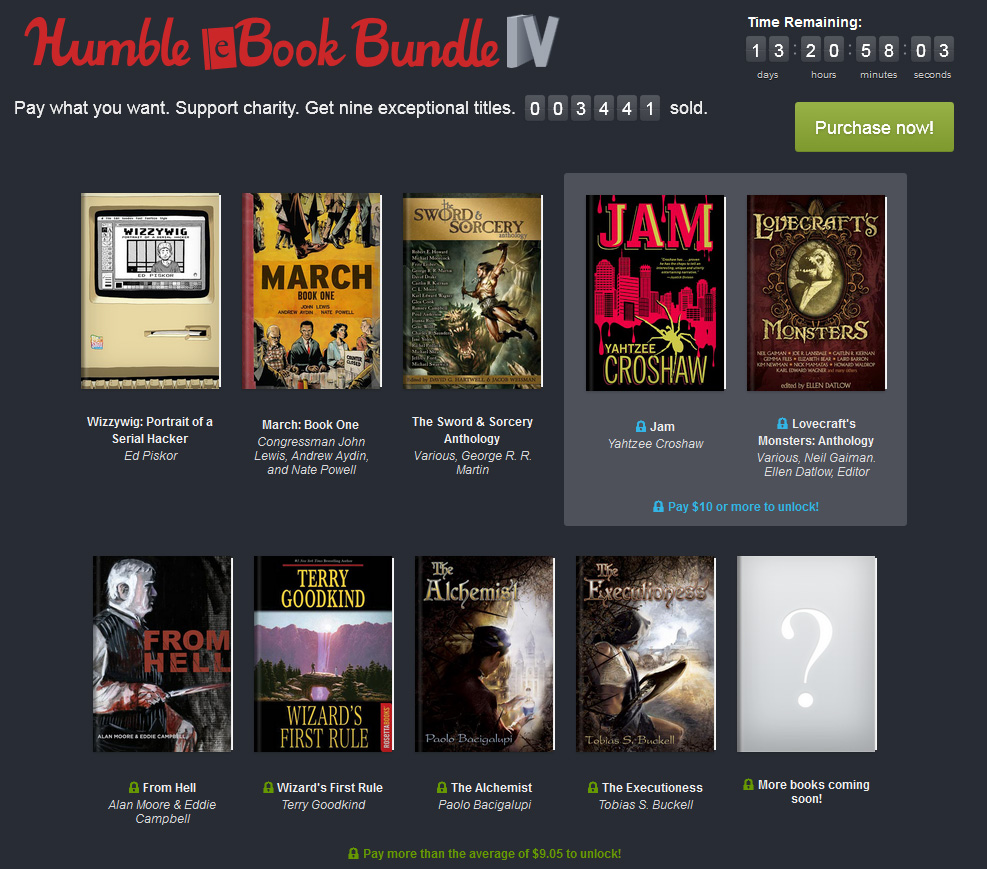Image resolution: width=987 pixels, height=869 pixels.
Task: Select the Wizzywig book cover
Action: [x=151, y=291]
